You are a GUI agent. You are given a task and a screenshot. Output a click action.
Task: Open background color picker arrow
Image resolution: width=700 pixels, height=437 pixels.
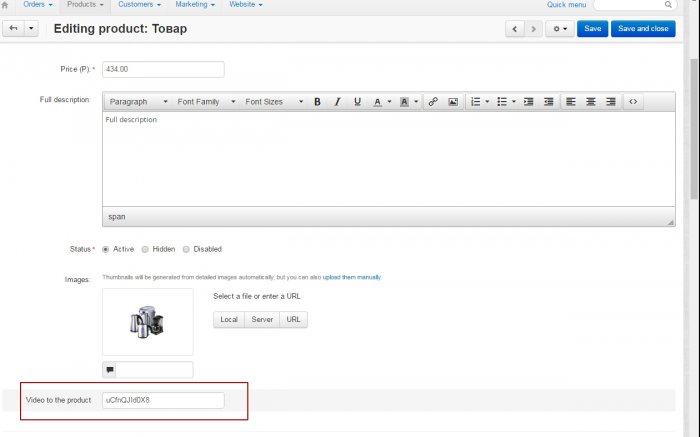click(x=416, y=102)
